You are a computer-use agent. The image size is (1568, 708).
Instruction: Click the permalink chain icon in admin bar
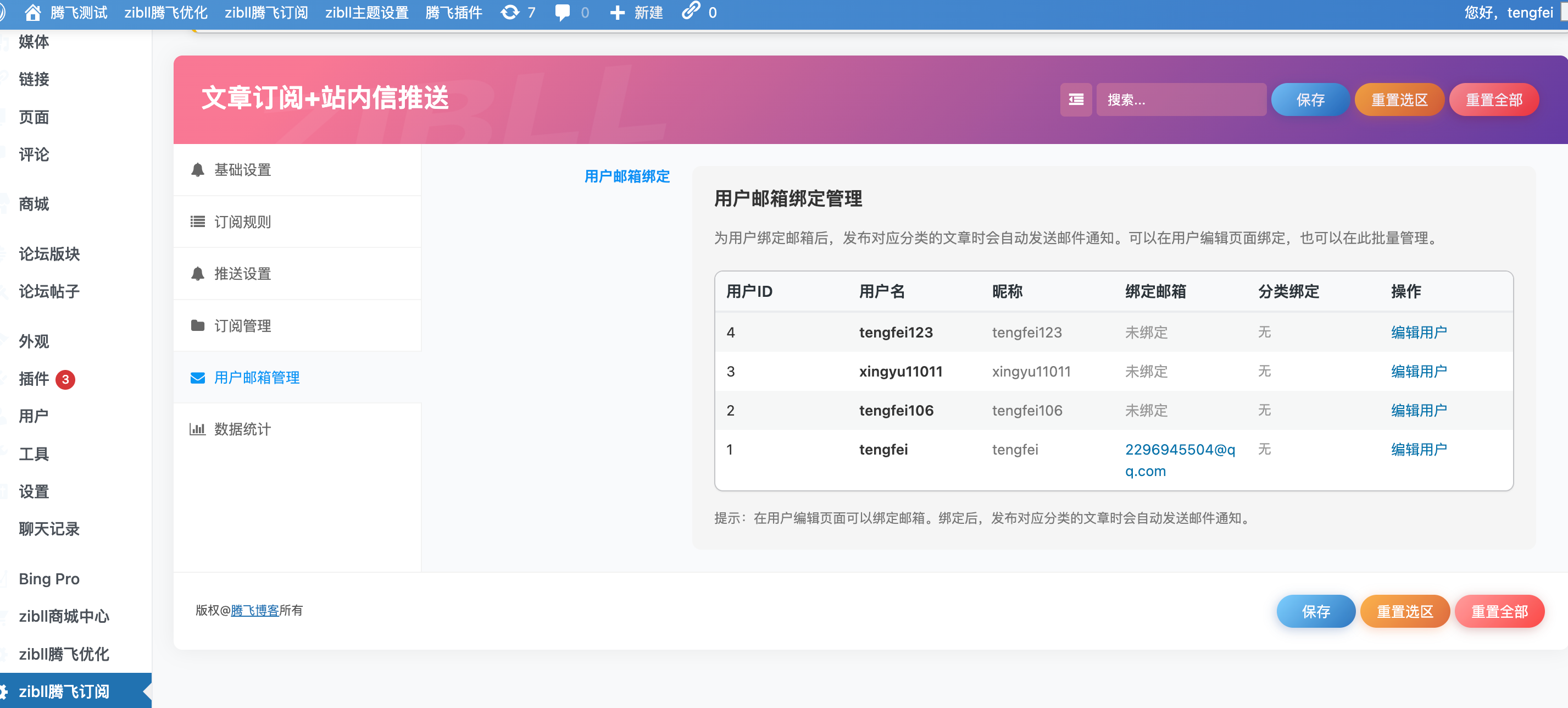pyautogui.click(x=691, y=12)
